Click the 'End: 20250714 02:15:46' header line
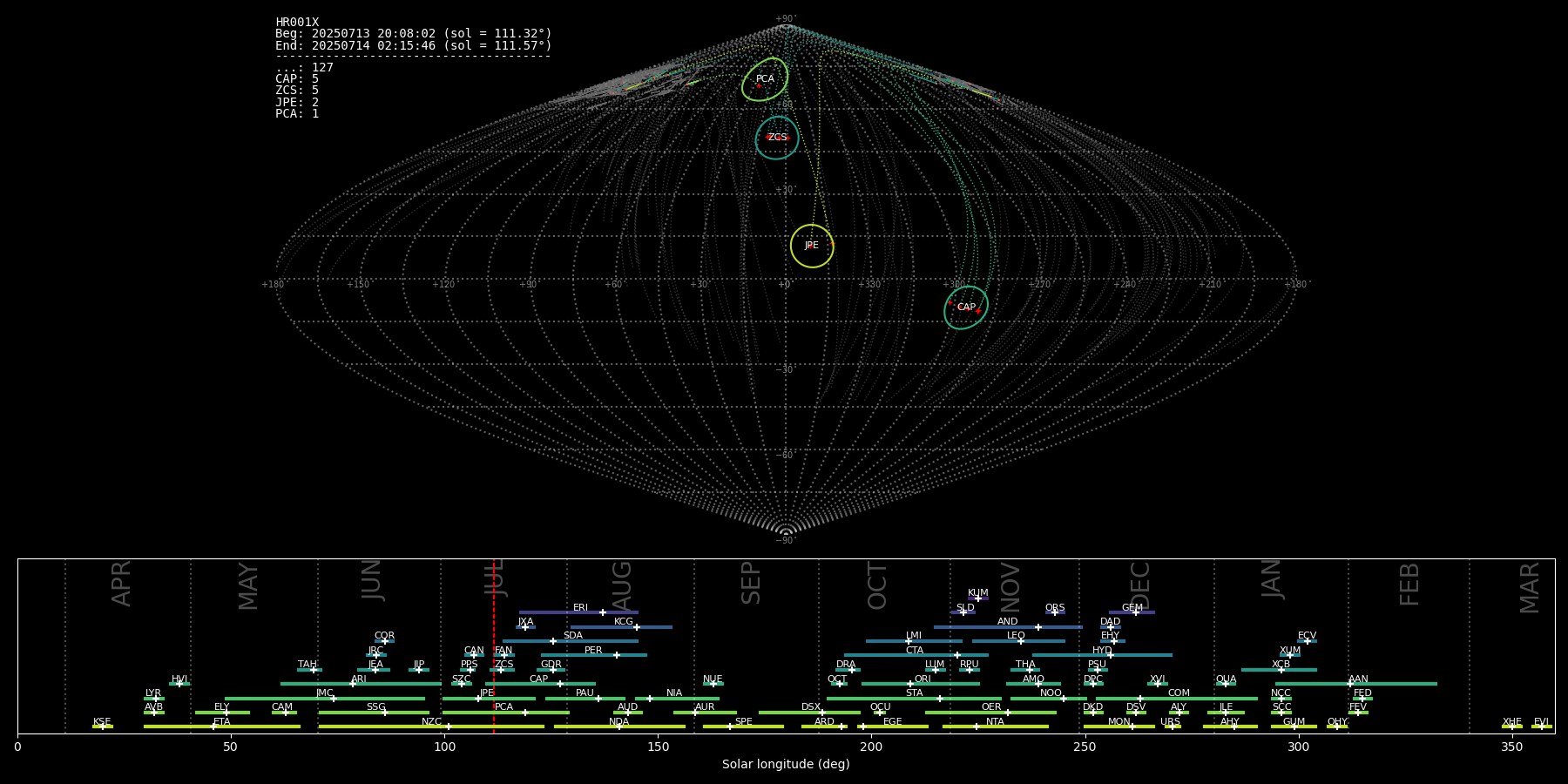 click(x=414, y=46)
